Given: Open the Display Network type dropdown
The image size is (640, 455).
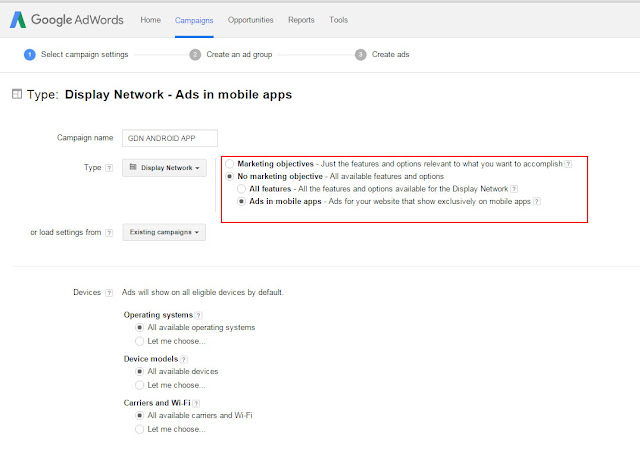Looking at the screenshot, I should [x=164, y=168].
